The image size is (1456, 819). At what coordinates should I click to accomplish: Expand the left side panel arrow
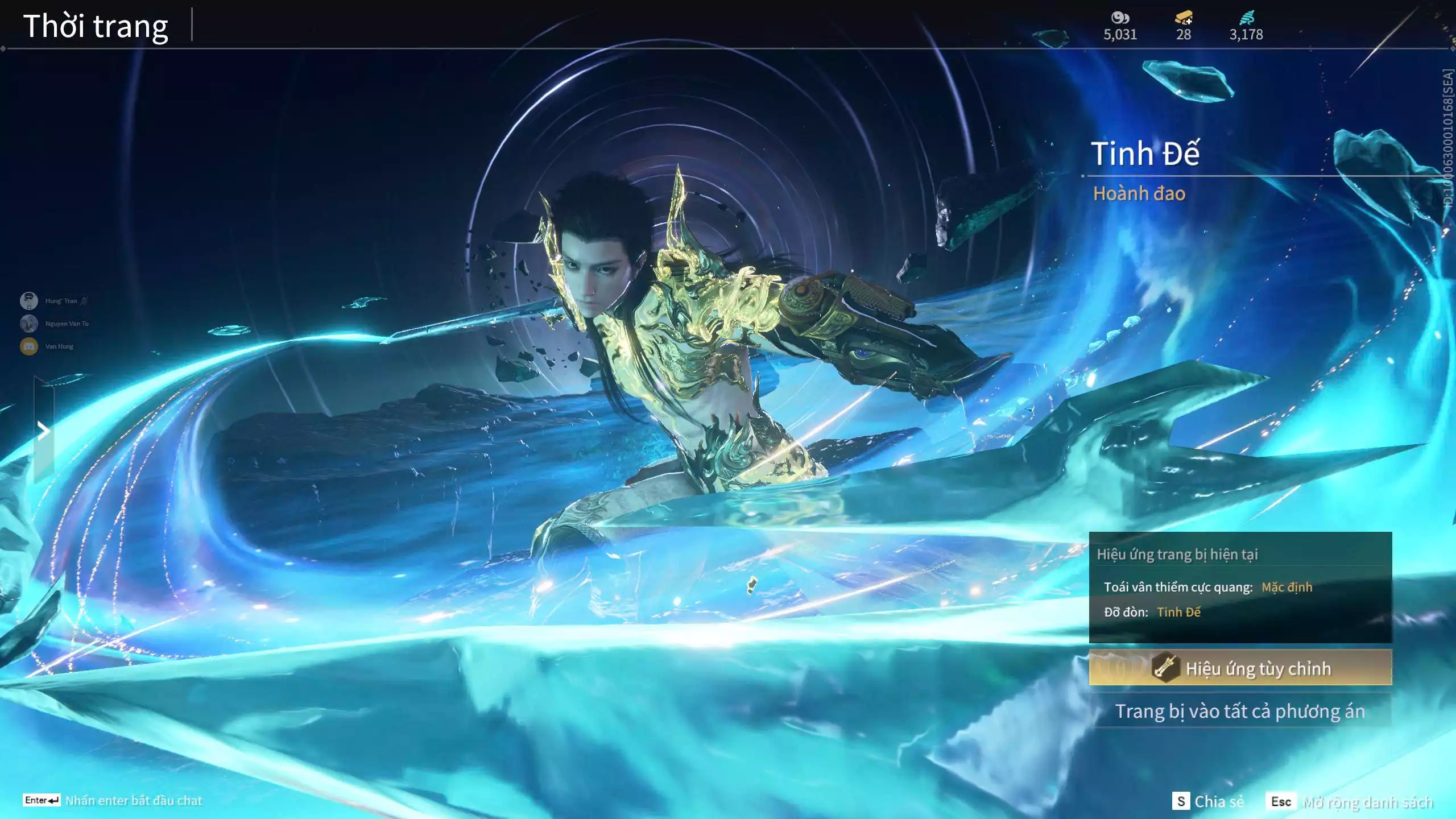point(43,430)
